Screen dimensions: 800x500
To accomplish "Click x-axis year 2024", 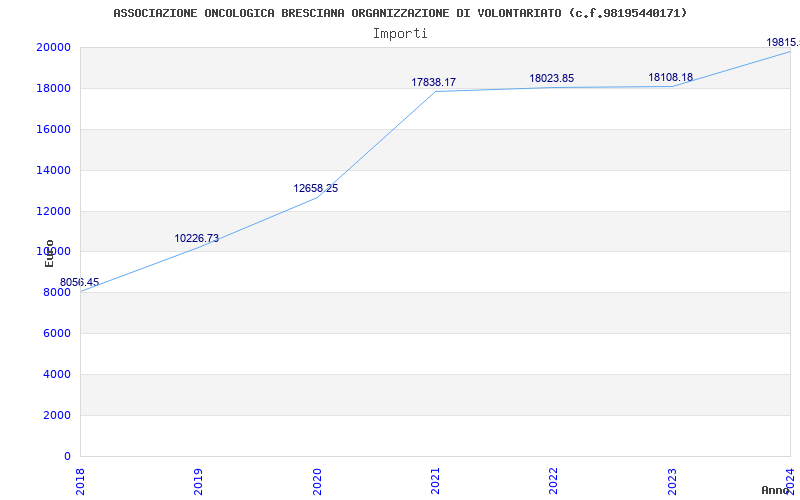I will pos(790,481).
